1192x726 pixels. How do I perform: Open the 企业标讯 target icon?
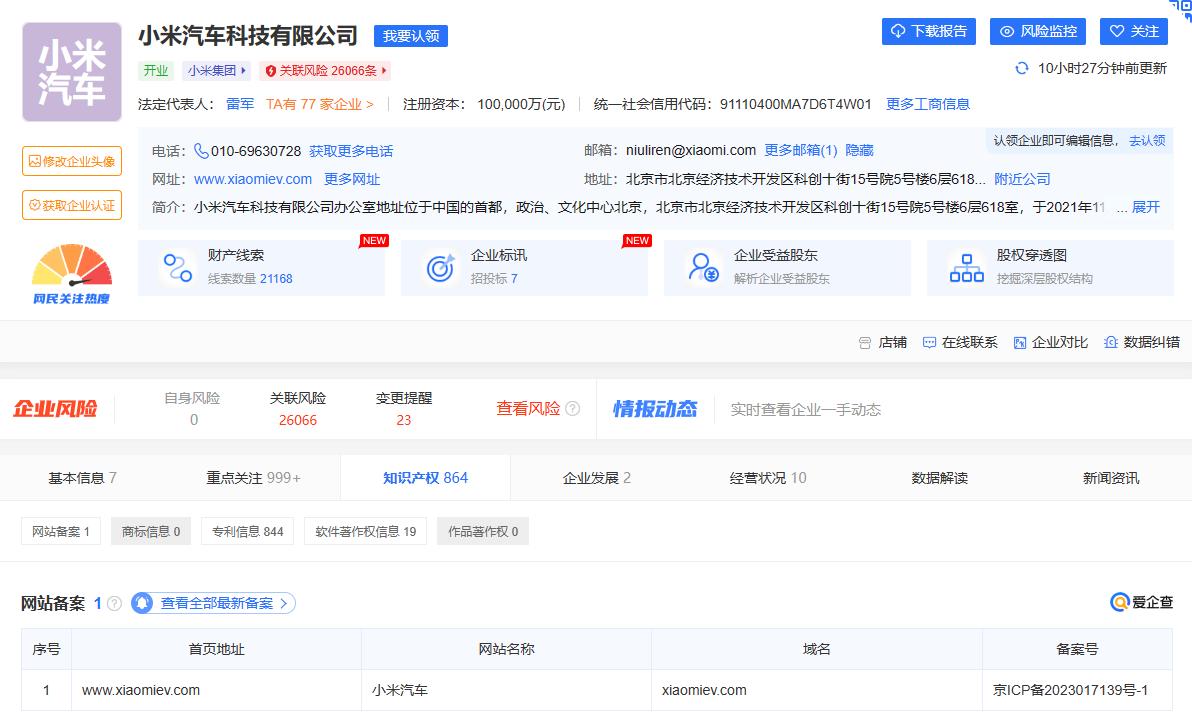[441, 268]
